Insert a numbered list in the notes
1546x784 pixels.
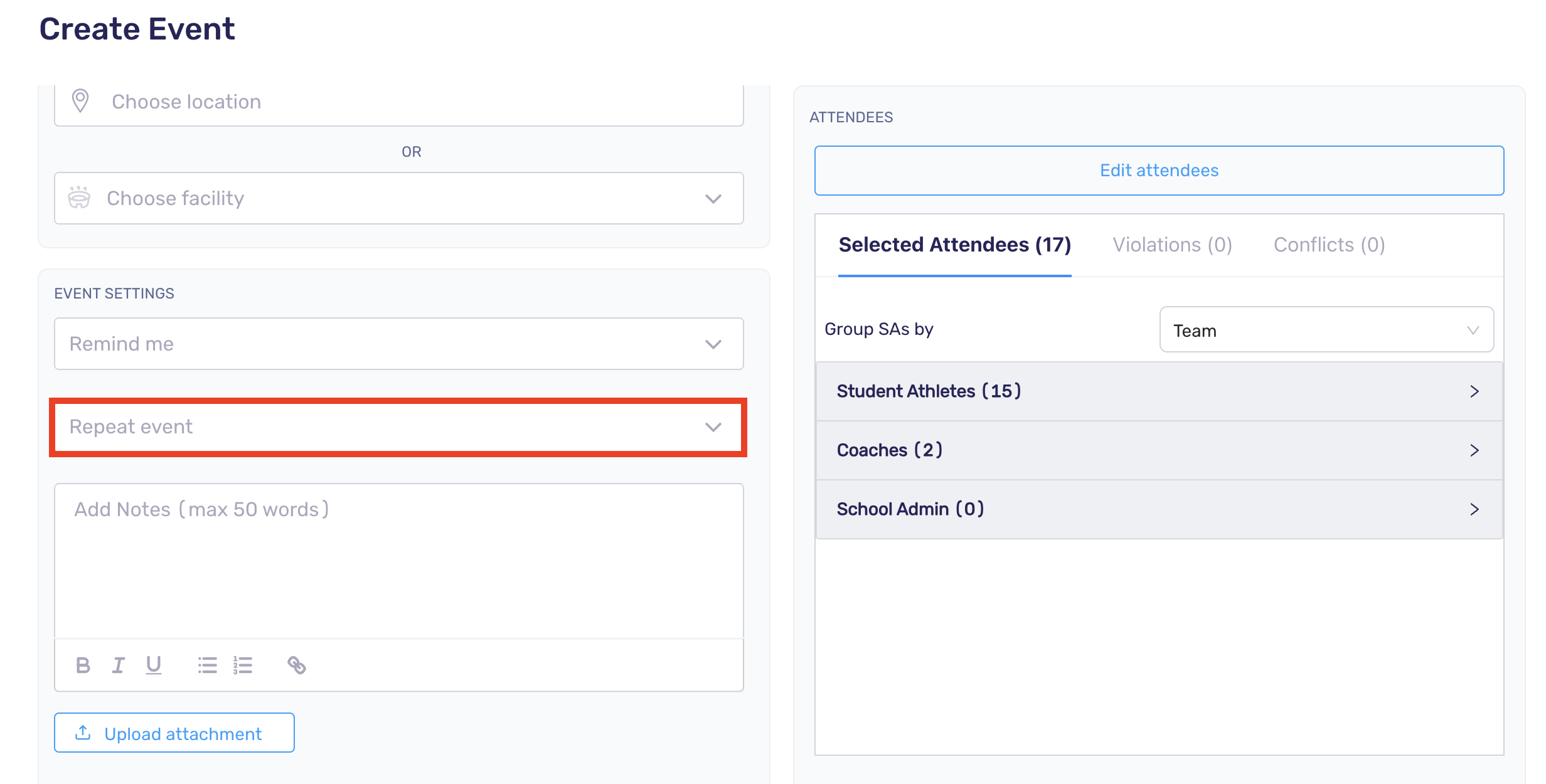pyautogui.click(x=242, y=665)
